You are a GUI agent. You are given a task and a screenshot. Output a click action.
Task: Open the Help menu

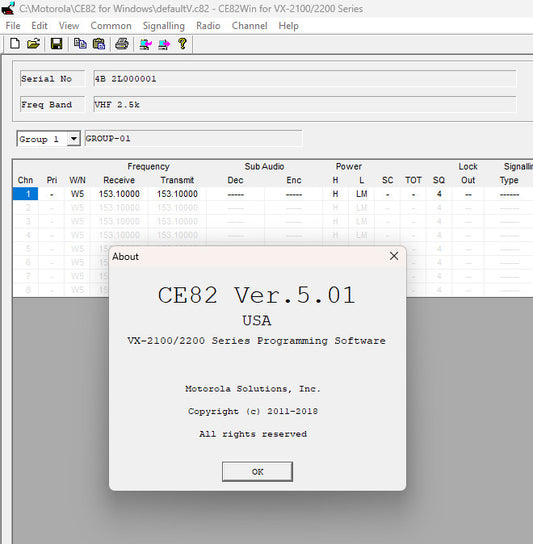[x=288, y=26]
